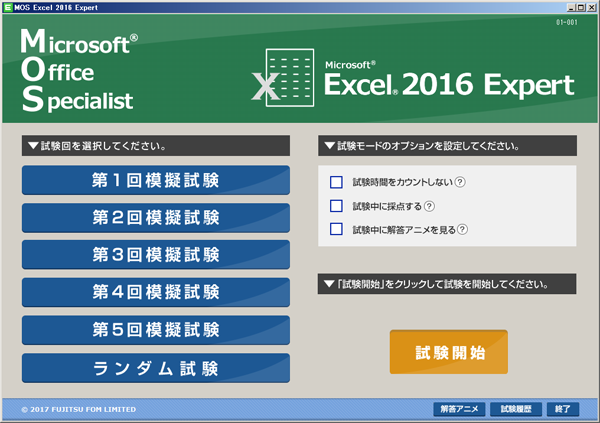Viewport: 600px width, 423px height.
Task: Select 第2回模擬試験 mock exam
Action: [156, 217]
